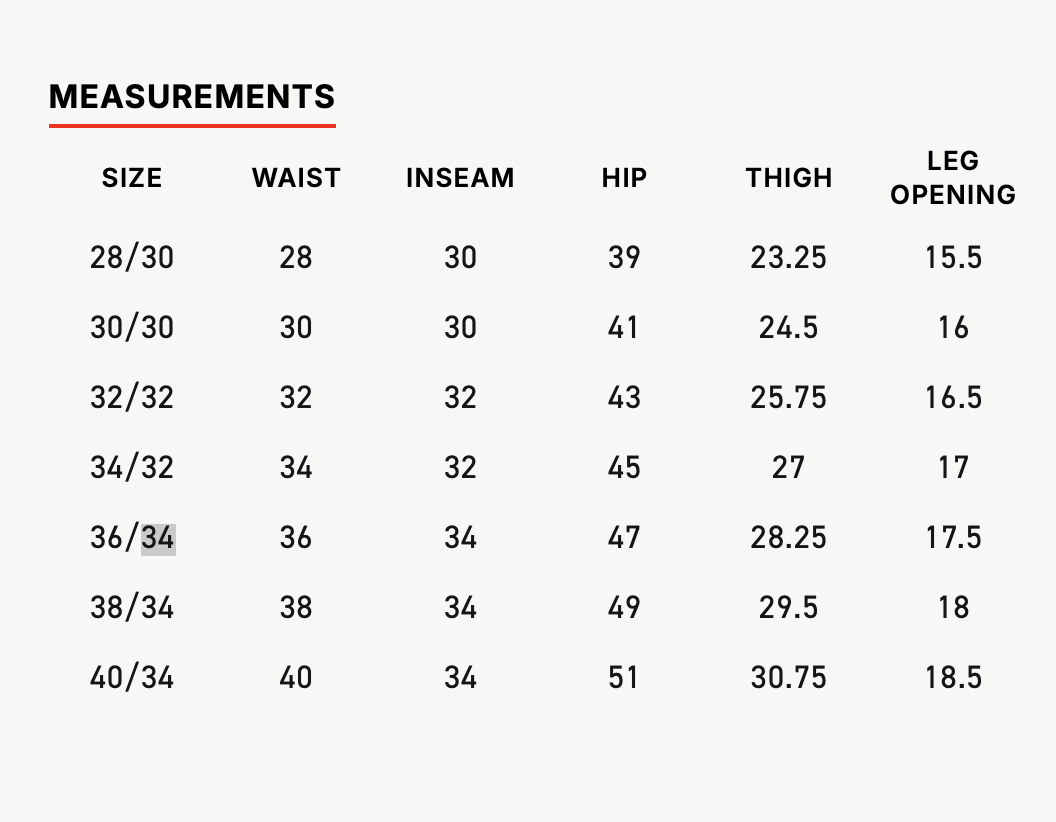Select the 28/30 size cell
The image size is (1056, 822).
(x=132, y=257)
